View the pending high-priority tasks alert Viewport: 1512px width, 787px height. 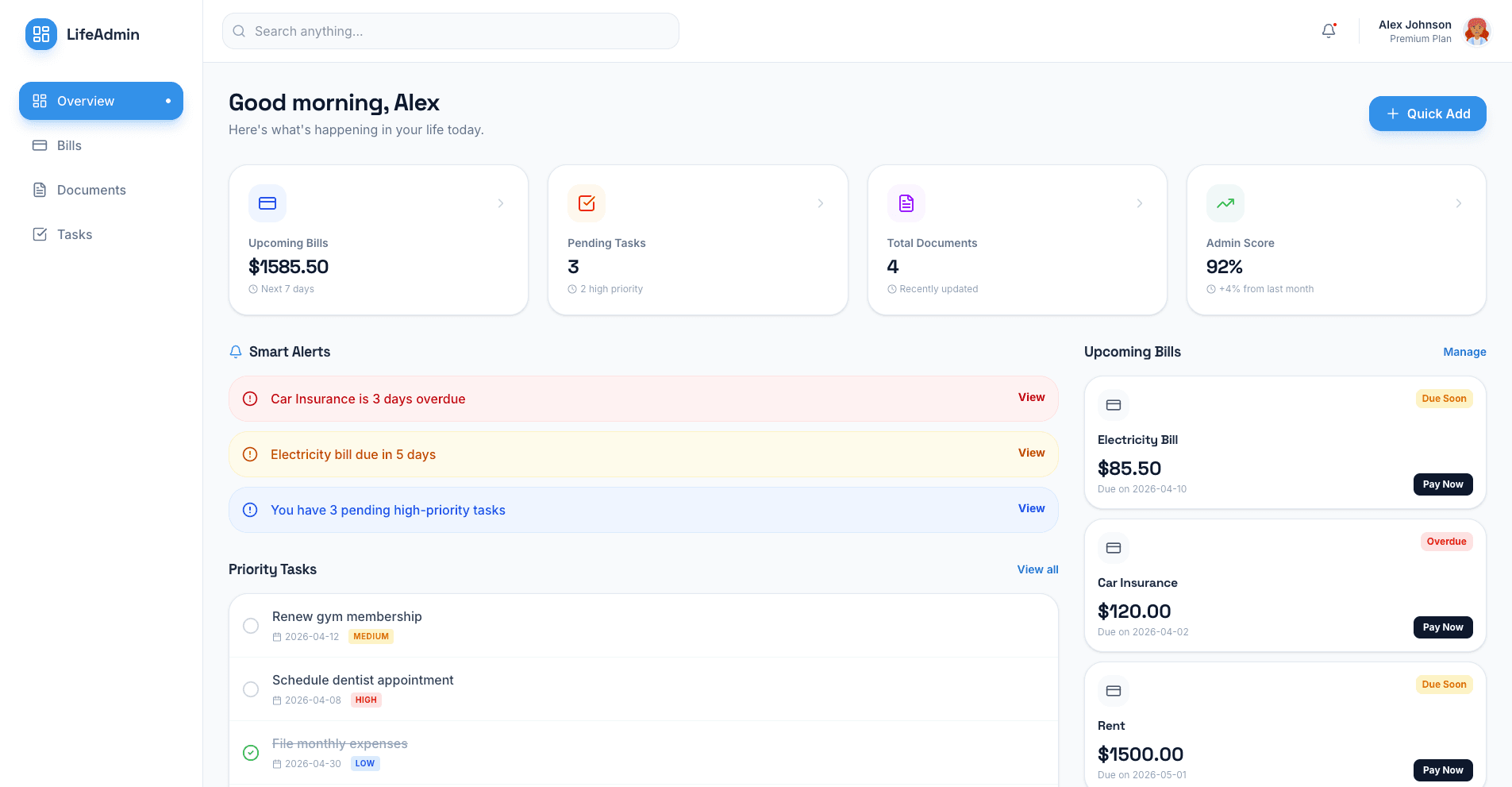[1032, 508]
